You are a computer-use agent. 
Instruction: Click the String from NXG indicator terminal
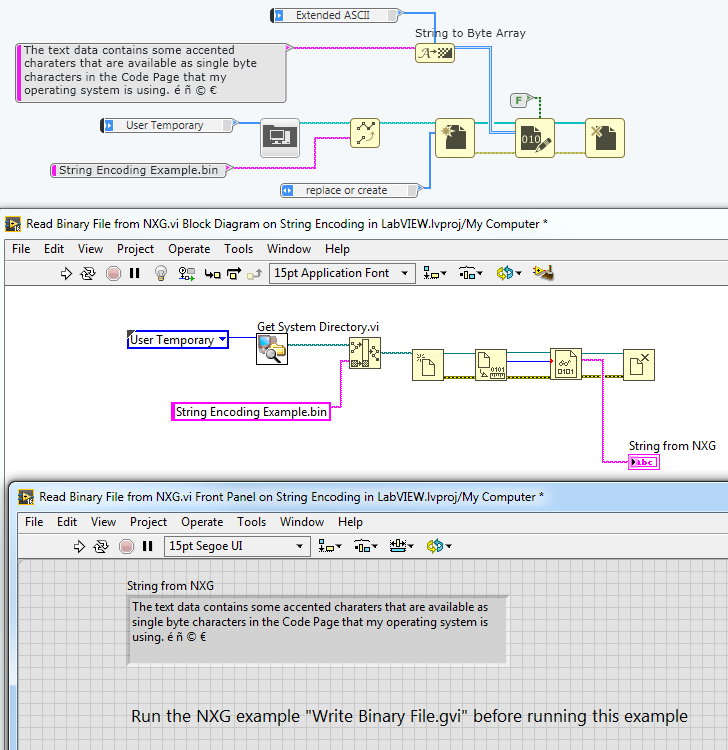tap(643, 461)
